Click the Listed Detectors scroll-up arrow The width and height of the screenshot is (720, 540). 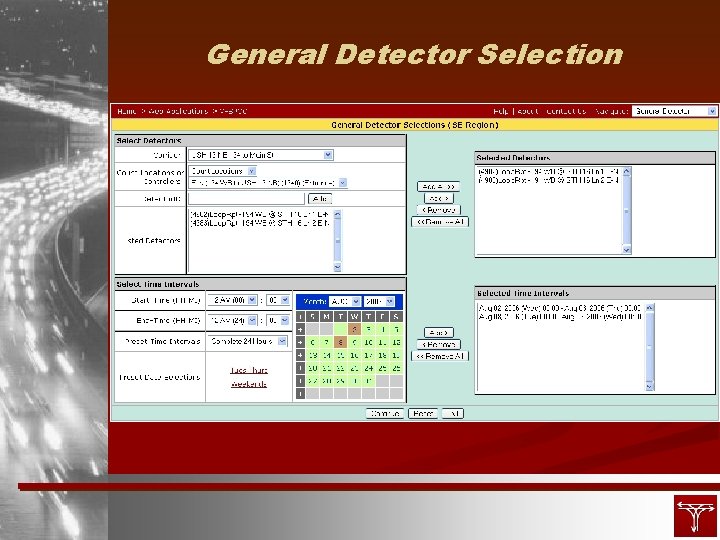(338, 214)
